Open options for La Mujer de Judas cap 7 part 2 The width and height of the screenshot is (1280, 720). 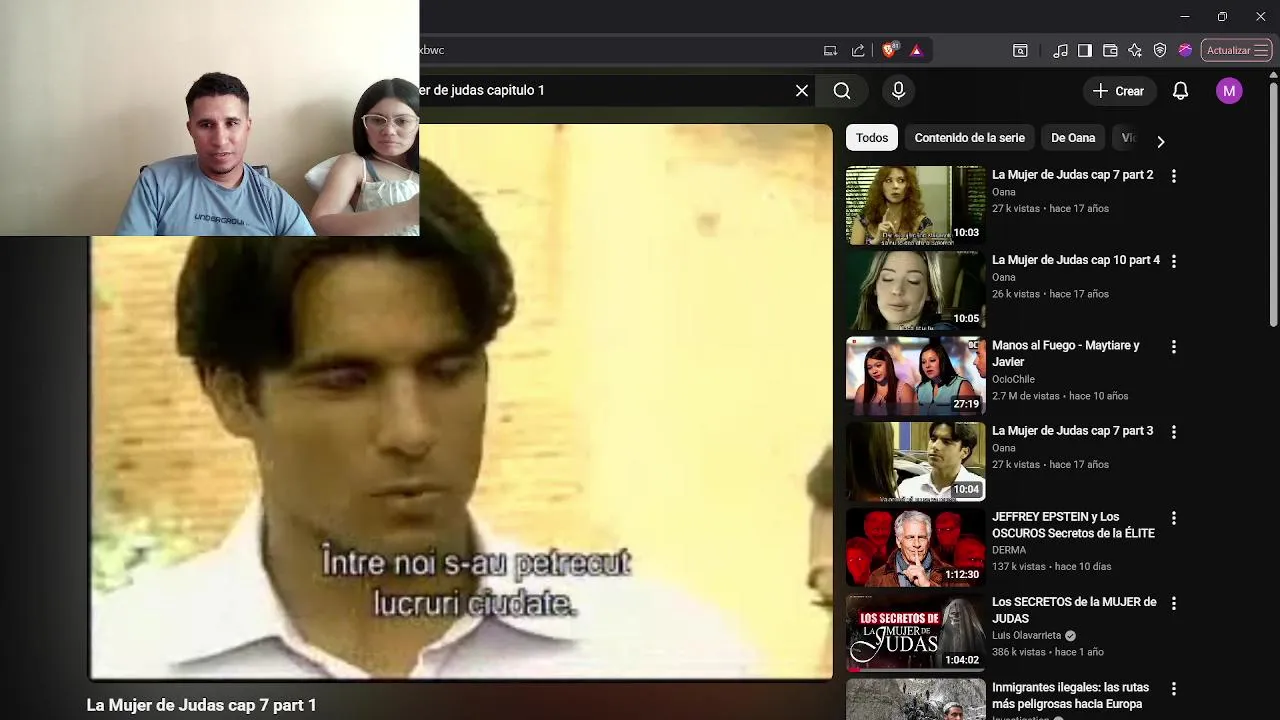[1174, 176]
